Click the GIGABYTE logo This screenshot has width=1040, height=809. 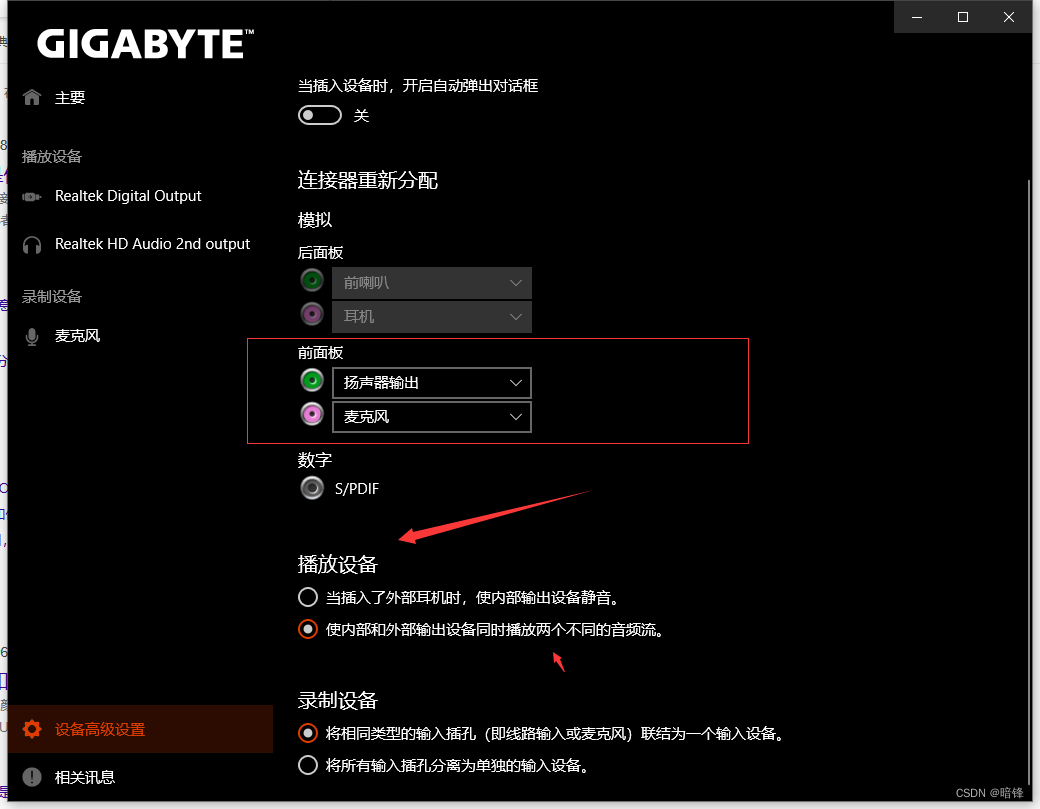[x=145, y=44]
